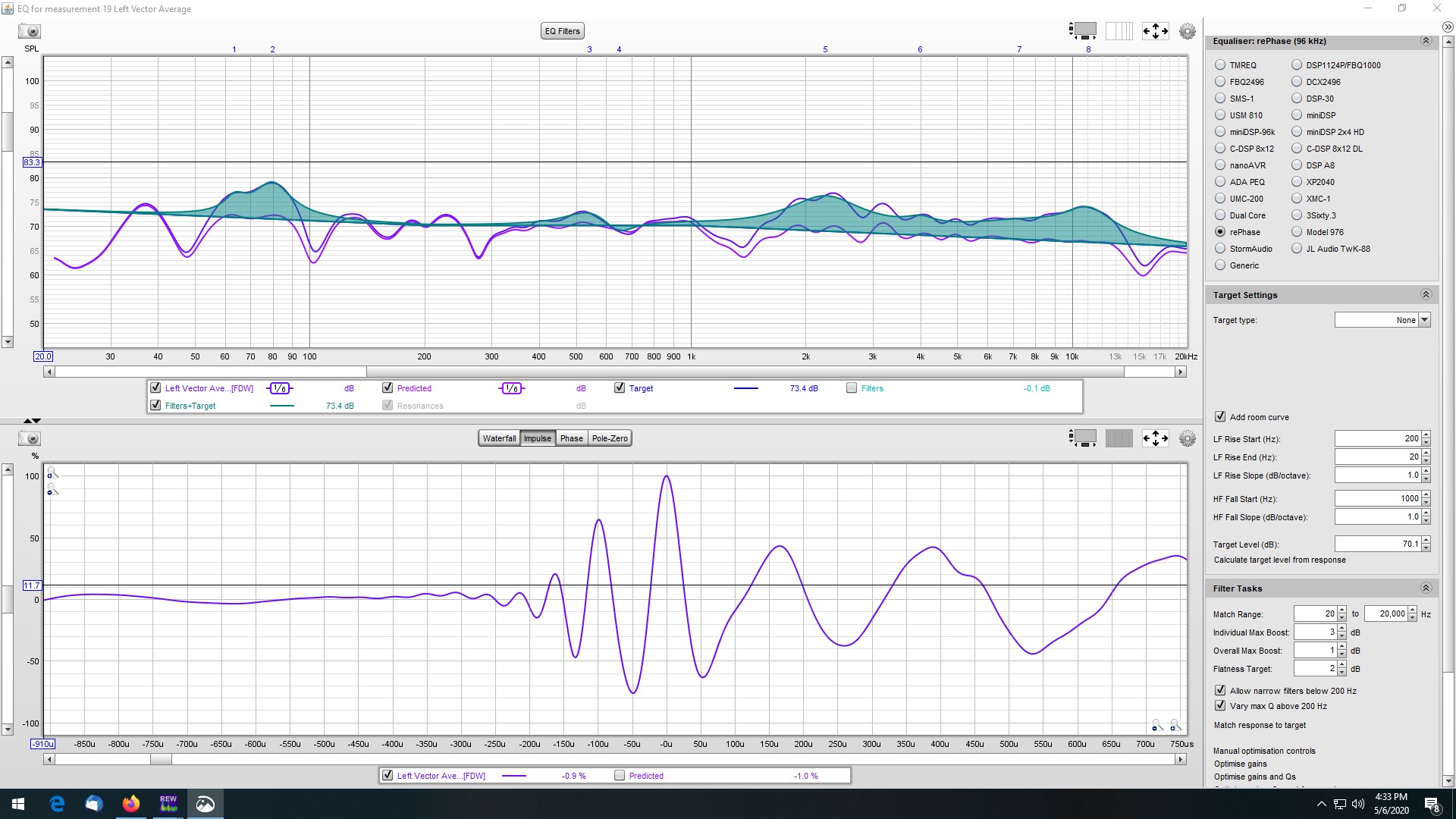
Task: Capture impulse graph with camera icon
Action: tap(30, 438)
